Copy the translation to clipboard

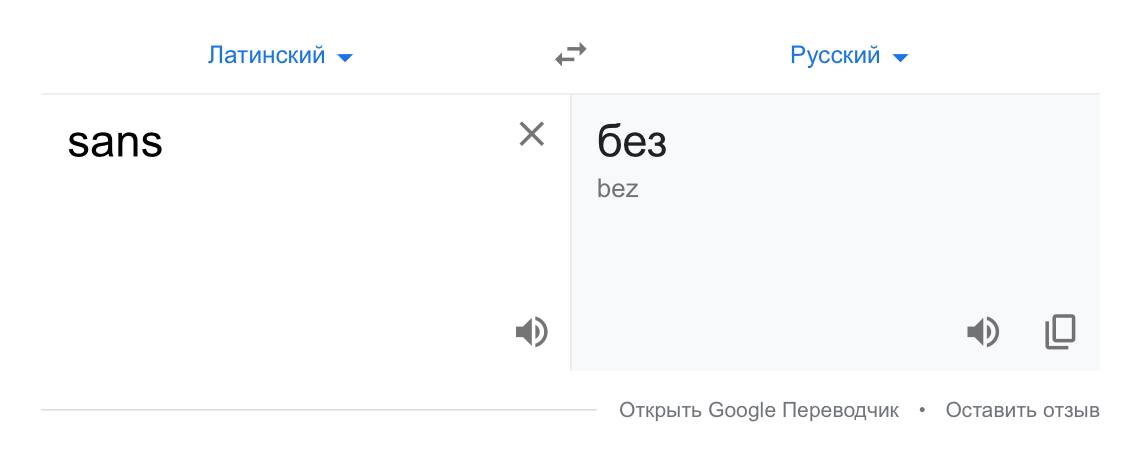(1060, 332)
